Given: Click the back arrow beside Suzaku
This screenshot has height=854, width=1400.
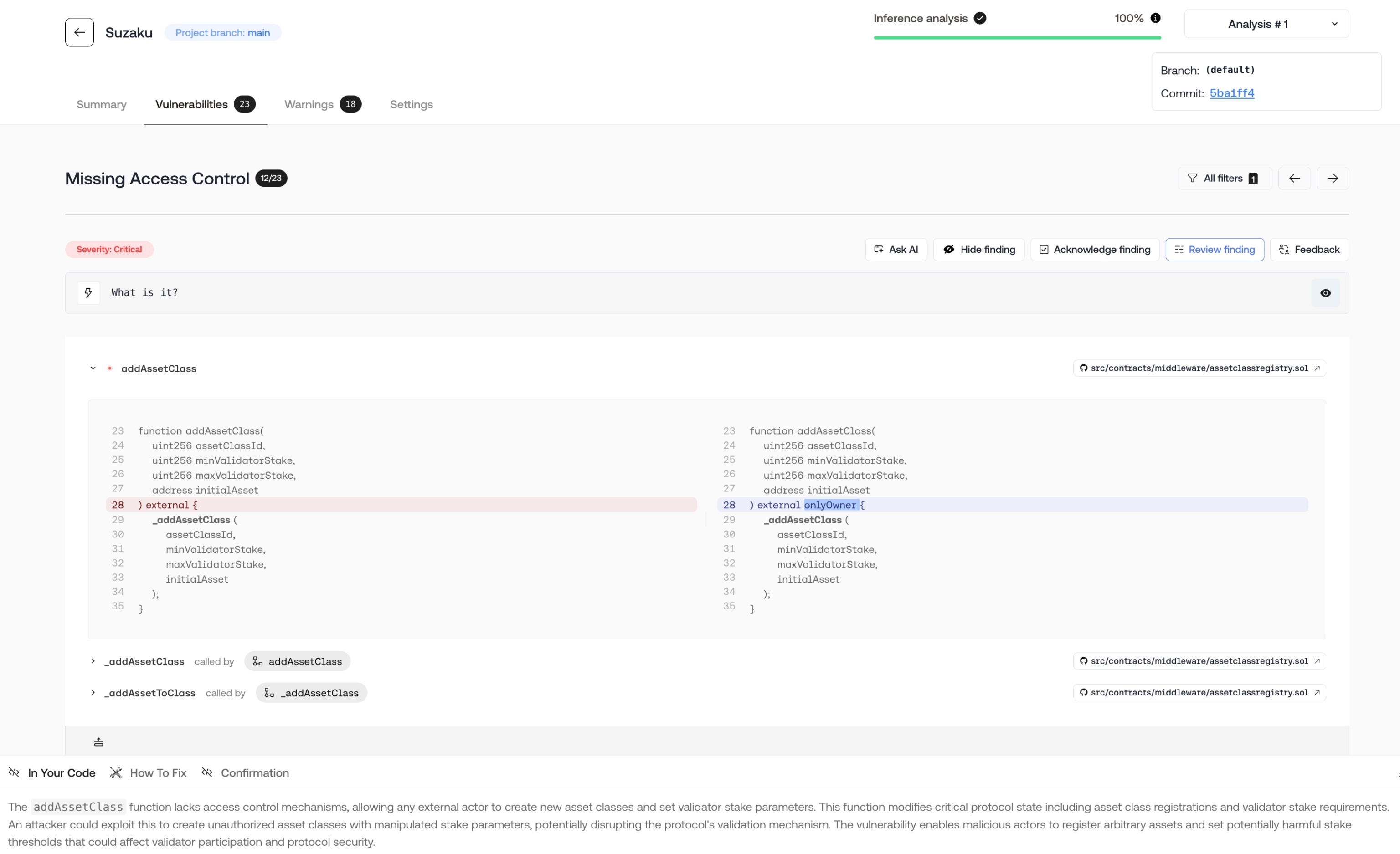Looking at the screenshot, I should tap(79, 32).
